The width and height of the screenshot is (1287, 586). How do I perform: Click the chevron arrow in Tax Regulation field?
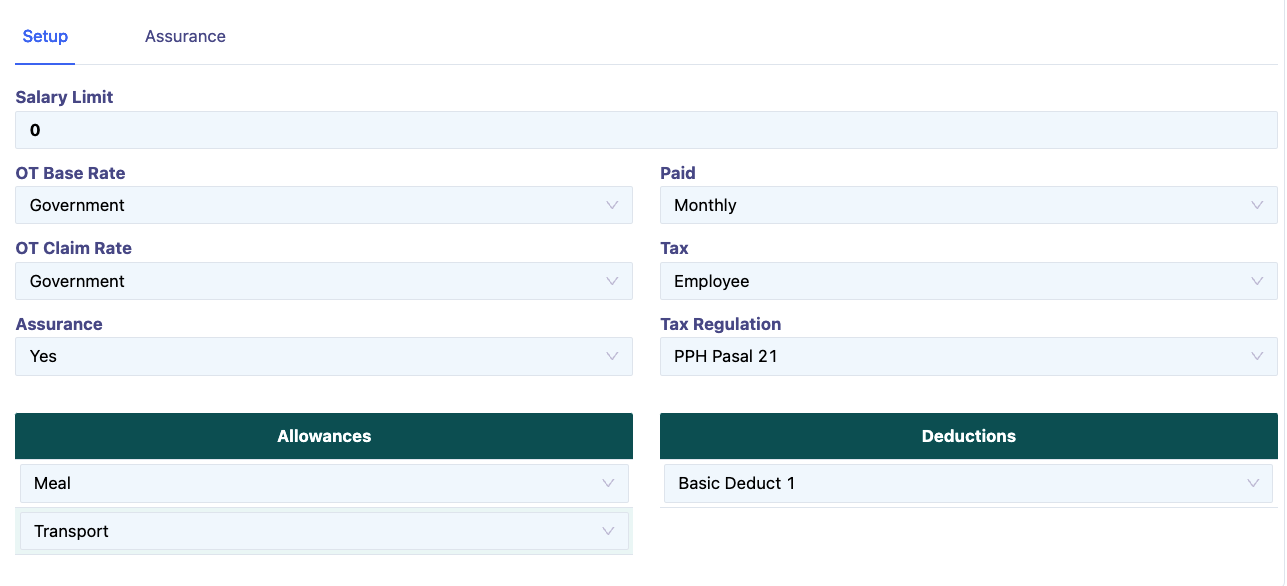(x=1257, y=356)
